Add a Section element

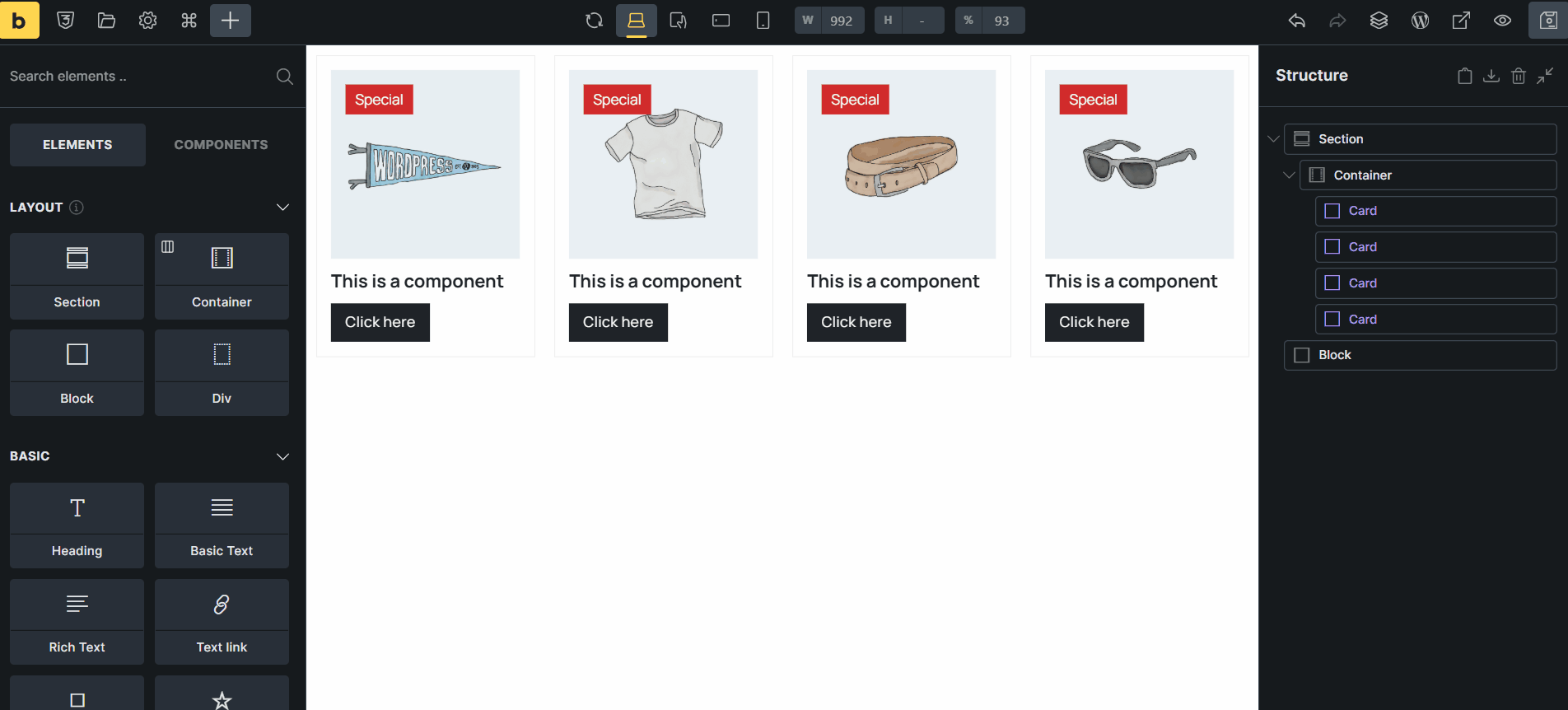pos(77,276)
